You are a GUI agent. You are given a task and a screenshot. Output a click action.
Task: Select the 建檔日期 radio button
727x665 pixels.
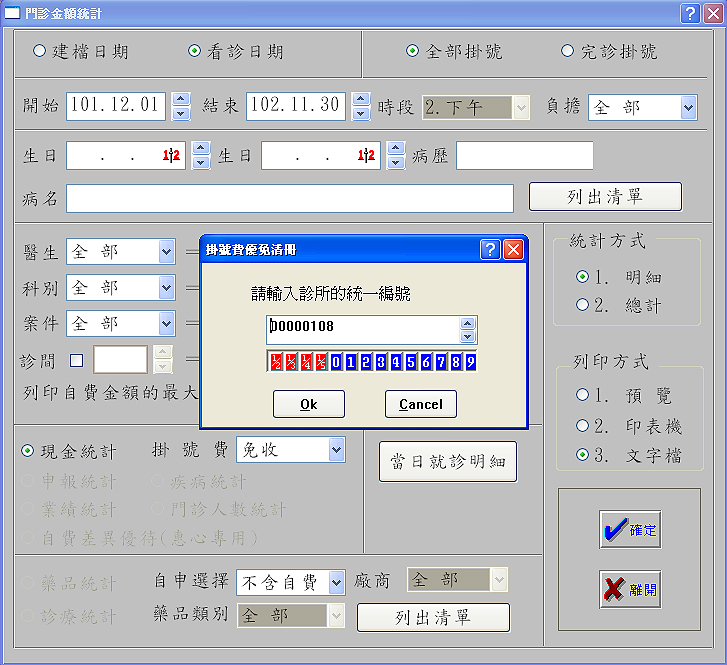coord(40,51)
